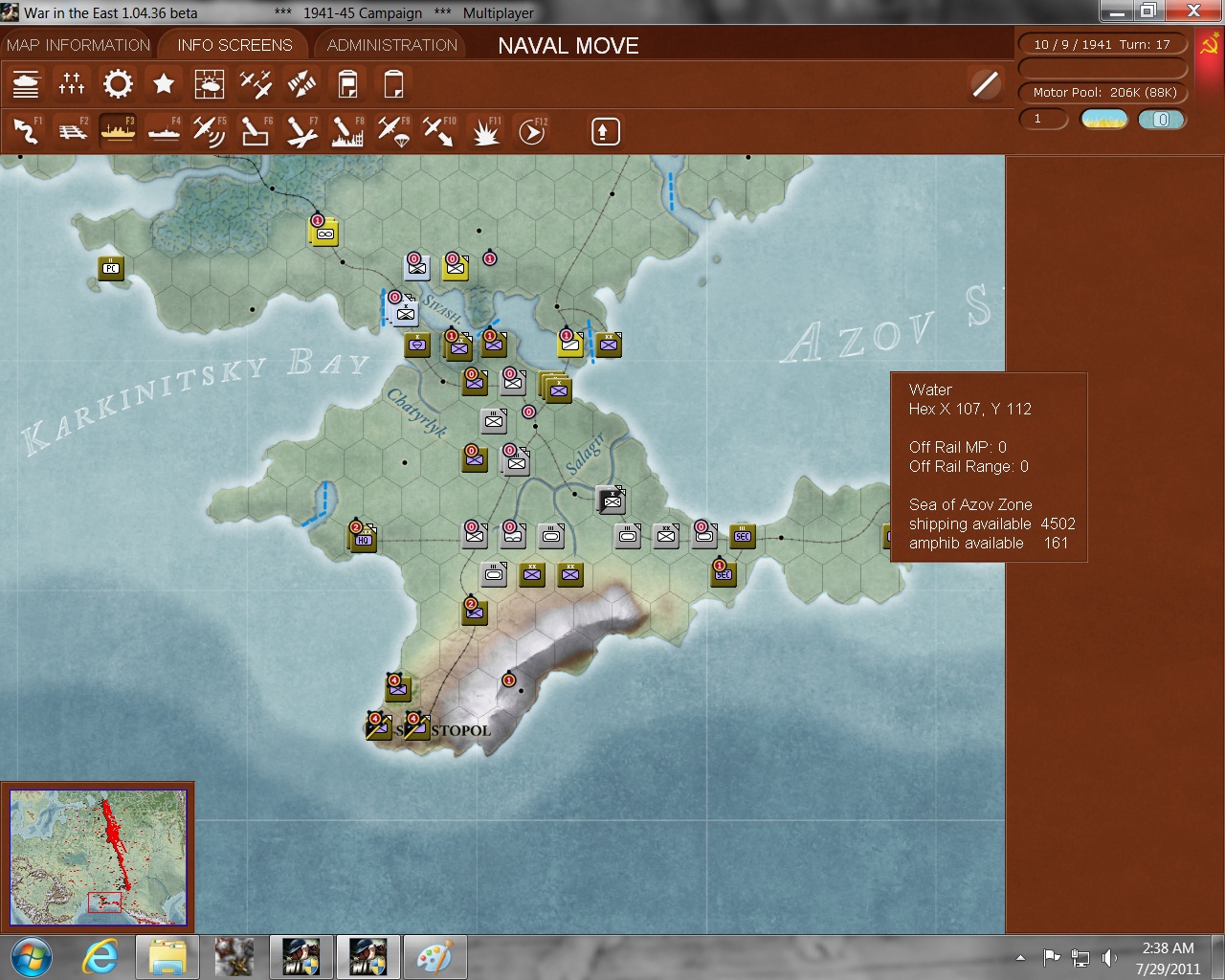Click the up-arrow box button
1225x980 pixels.
[605, 131]
